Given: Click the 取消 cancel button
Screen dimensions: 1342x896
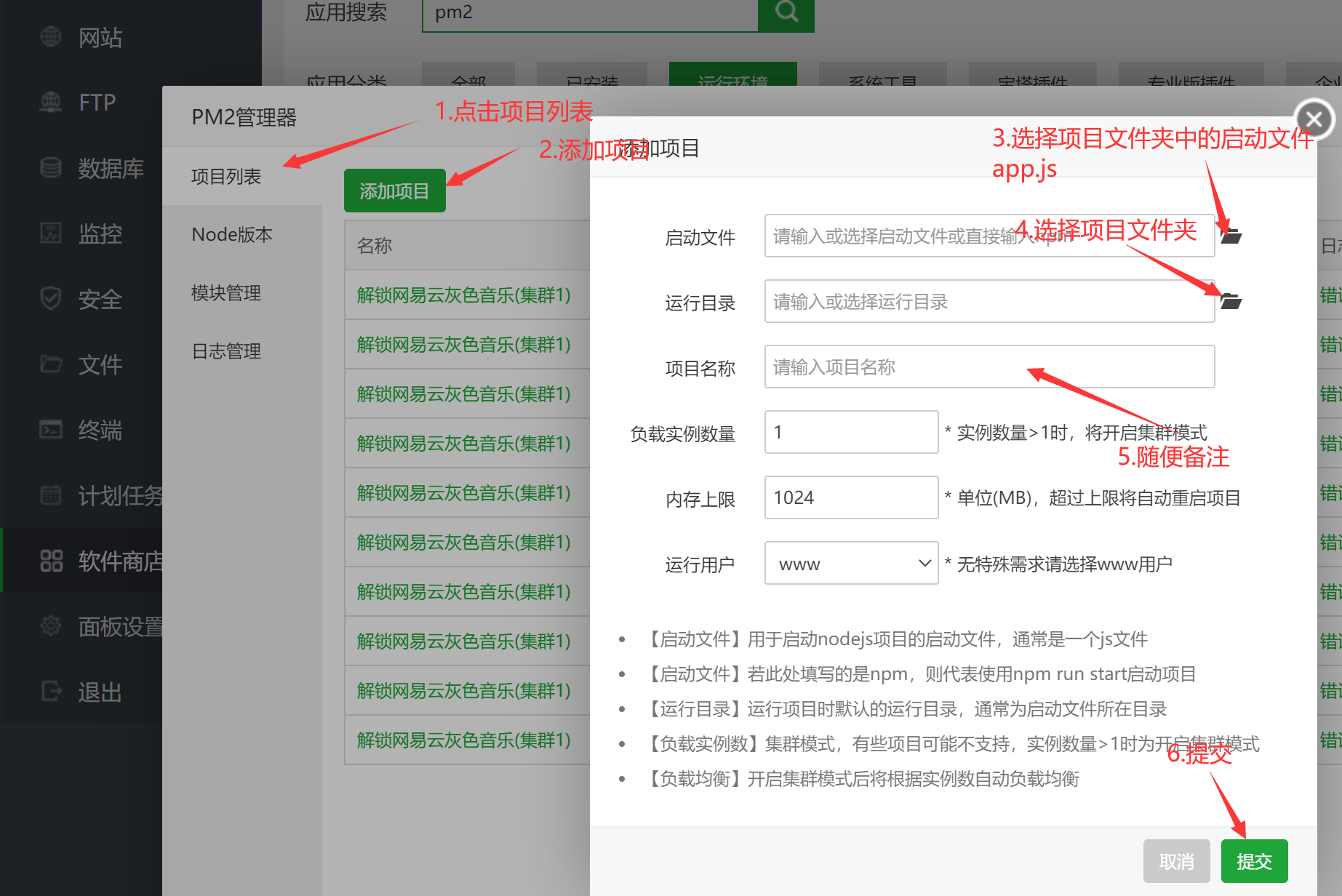Looking at the screenshot, I should pyautogui.click(x=1176, y=861).
